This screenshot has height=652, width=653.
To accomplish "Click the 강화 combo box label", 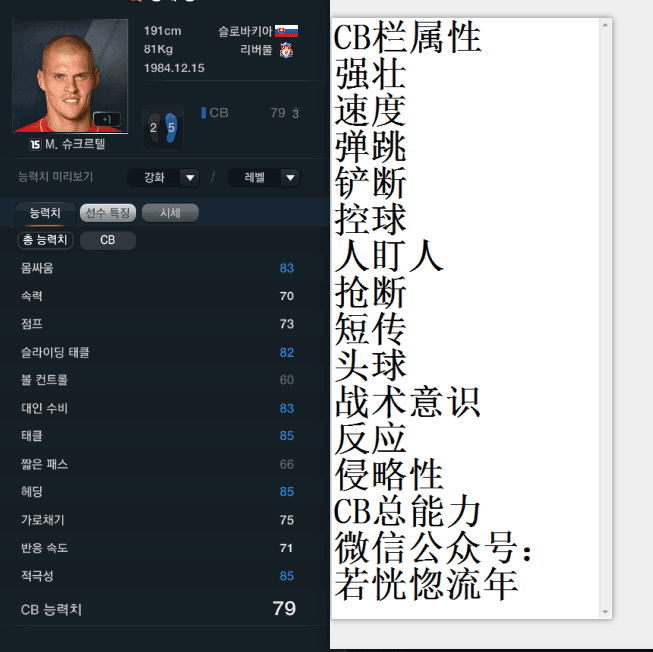I will point(154,178).
